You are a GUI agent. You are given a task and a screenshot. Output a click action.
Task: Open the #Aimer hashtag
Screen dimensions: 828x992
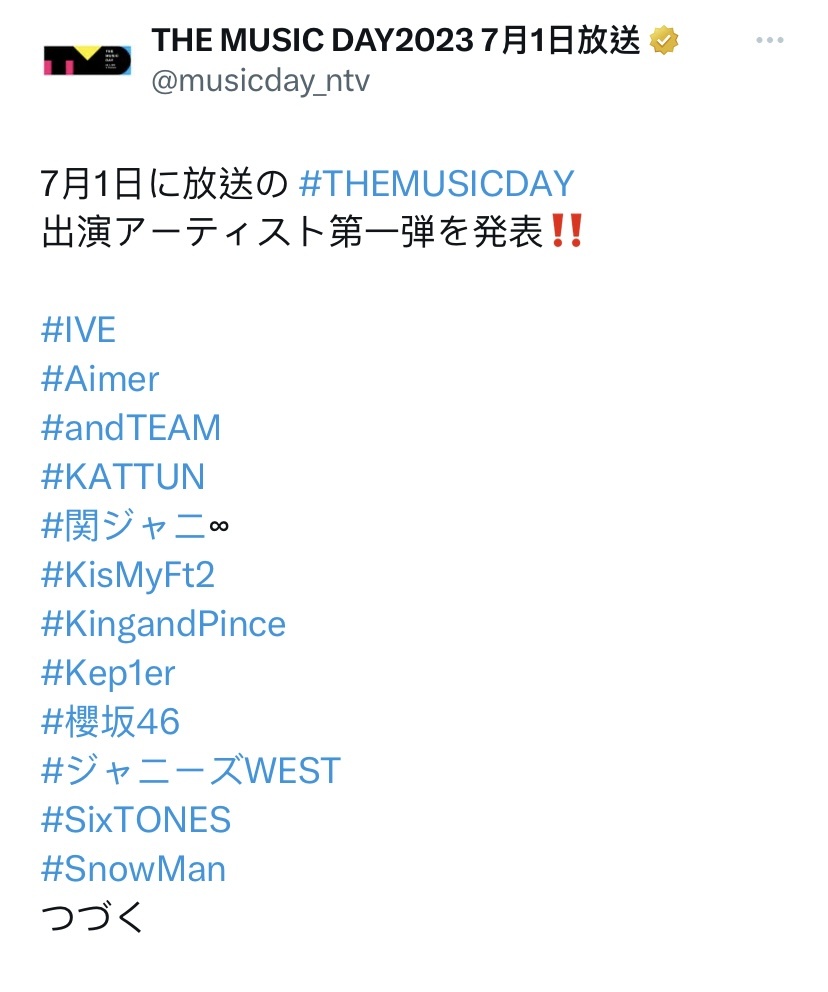100,379
